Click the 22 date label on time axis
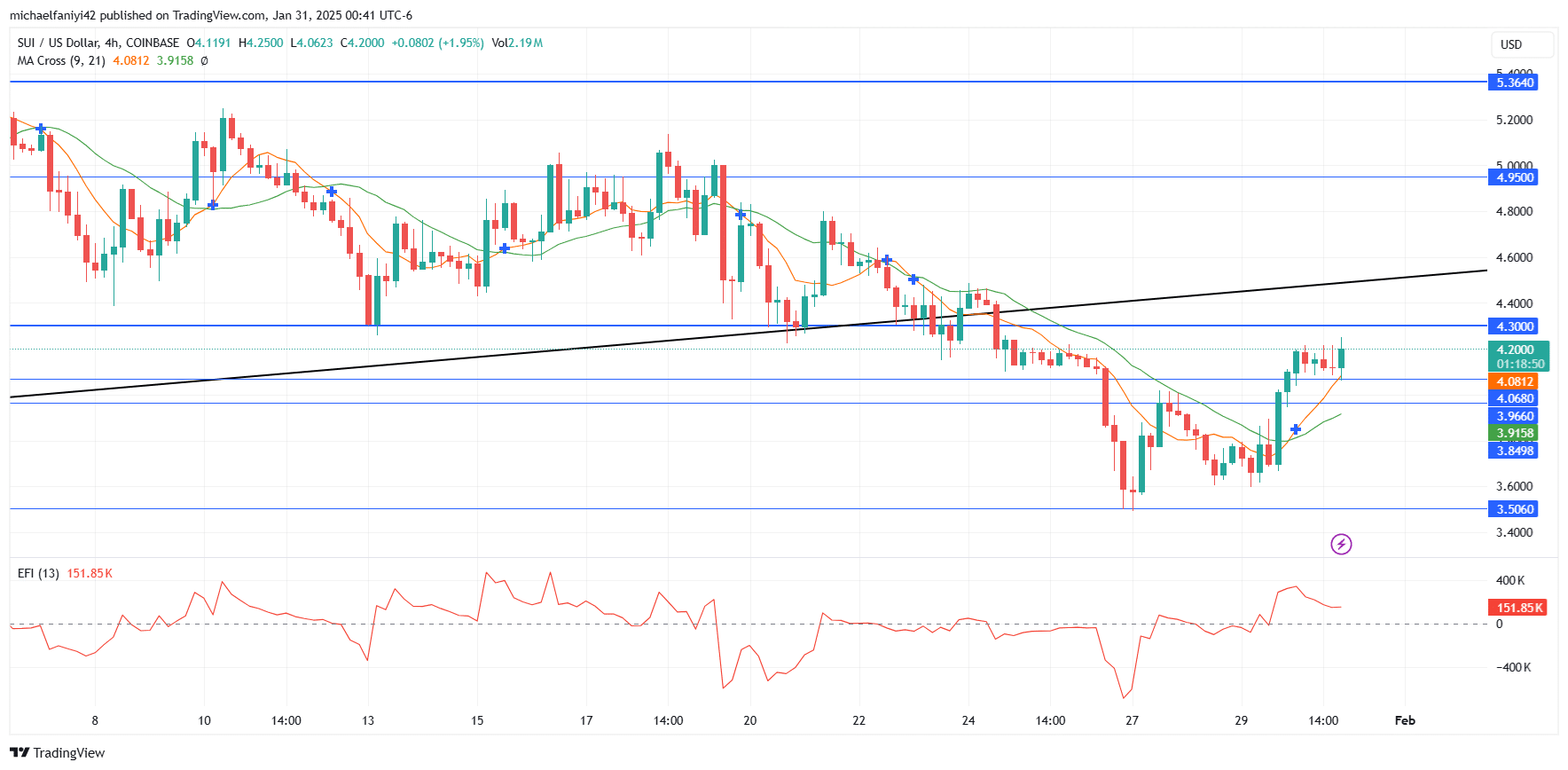Screen dimensions: 1568x770 (858, 720)
